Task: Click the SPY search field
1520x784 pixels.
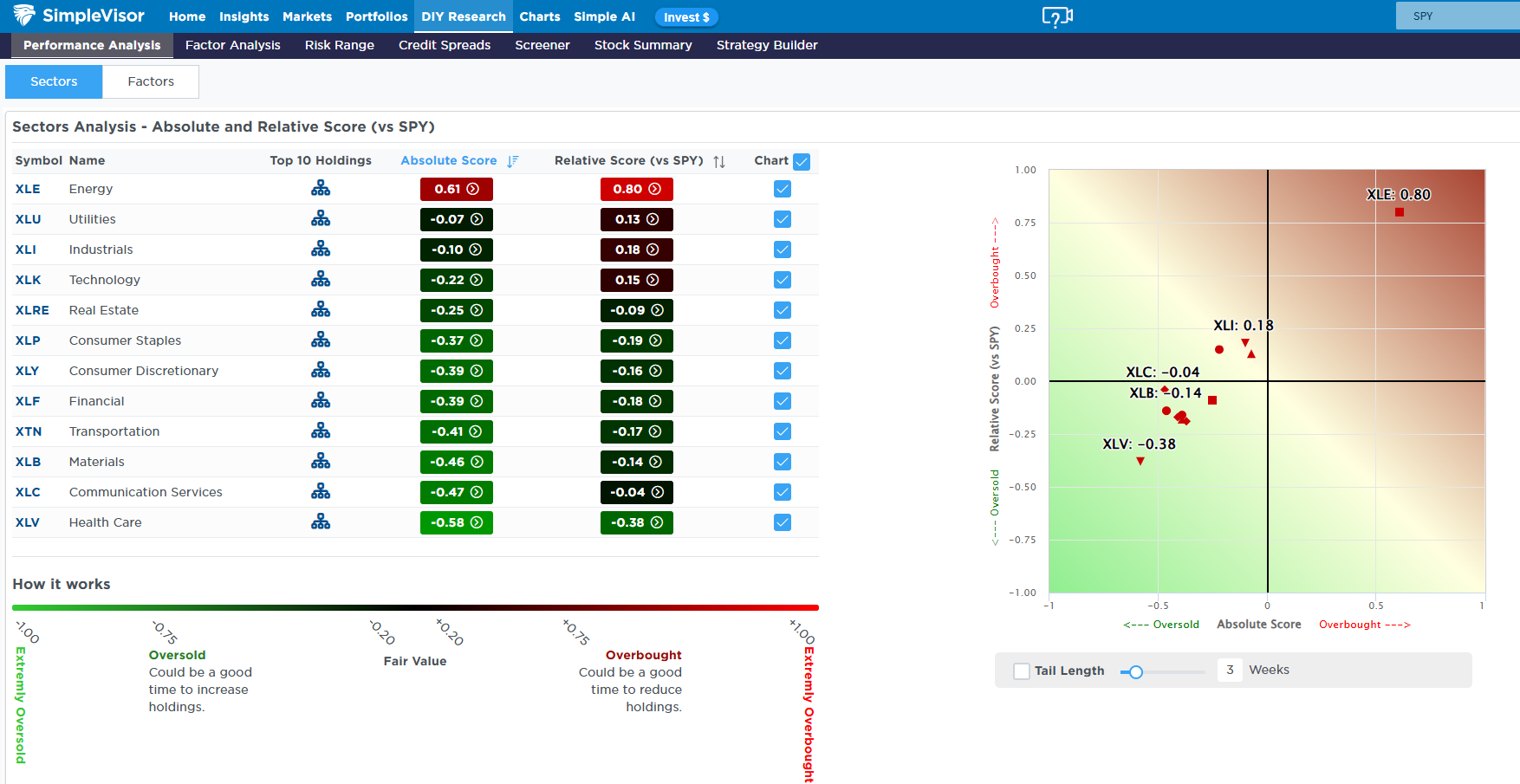Action: tap(1458, 16)
